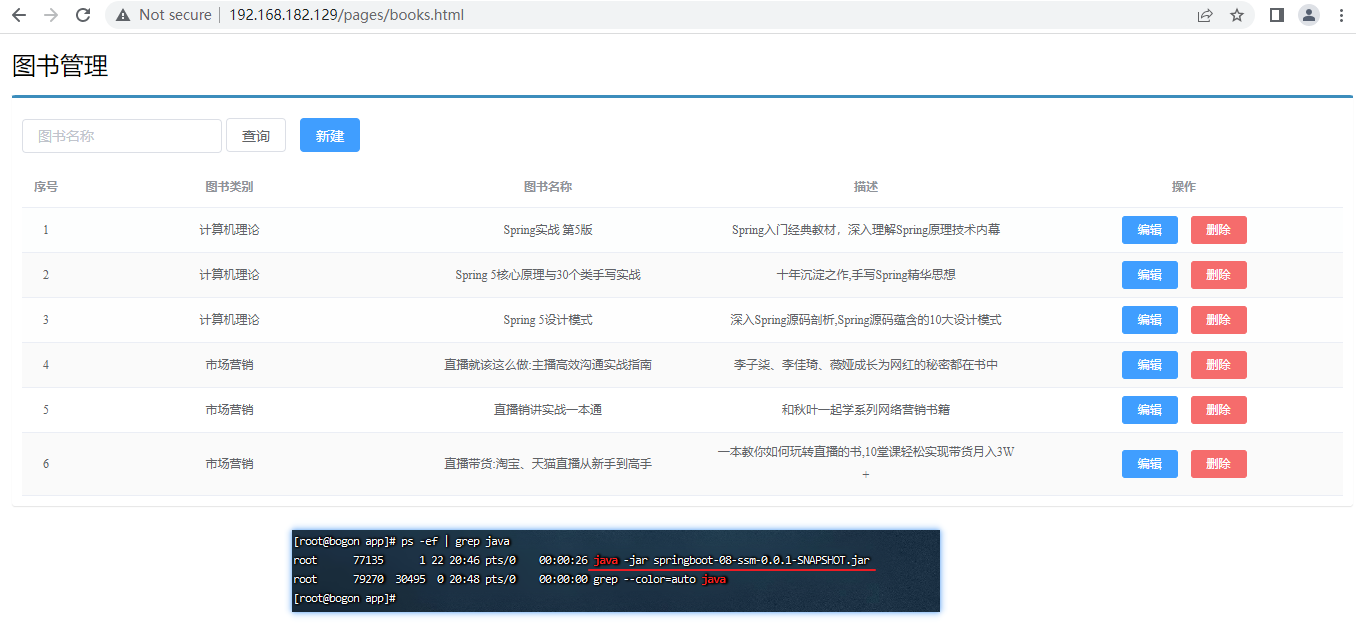Edit the Spring实战 第5版 row
The width and height of the screenshot is (1356, 625).
coord(1149,230)
